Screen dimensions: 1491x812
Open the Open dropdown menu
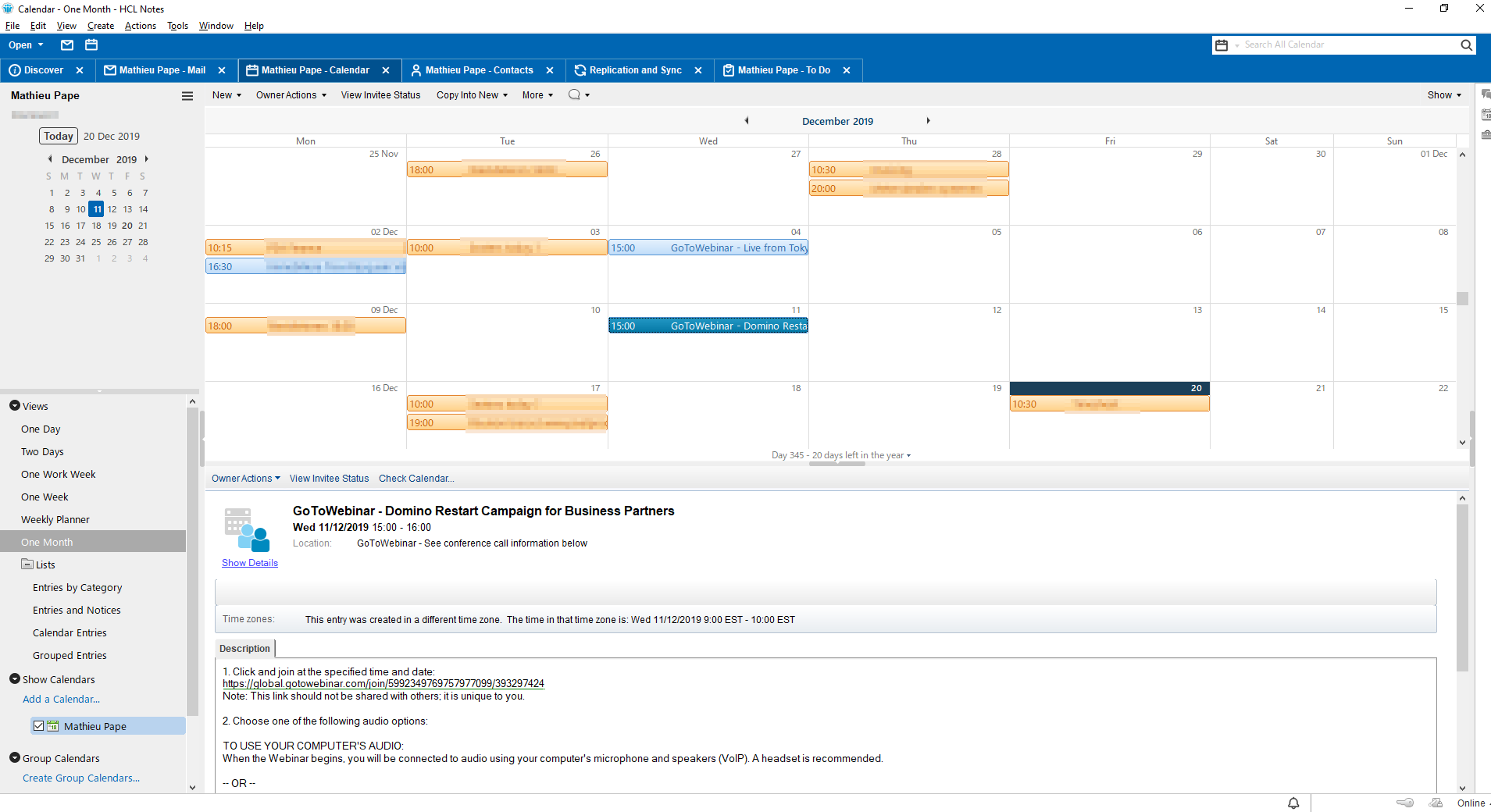pos(26,45)
